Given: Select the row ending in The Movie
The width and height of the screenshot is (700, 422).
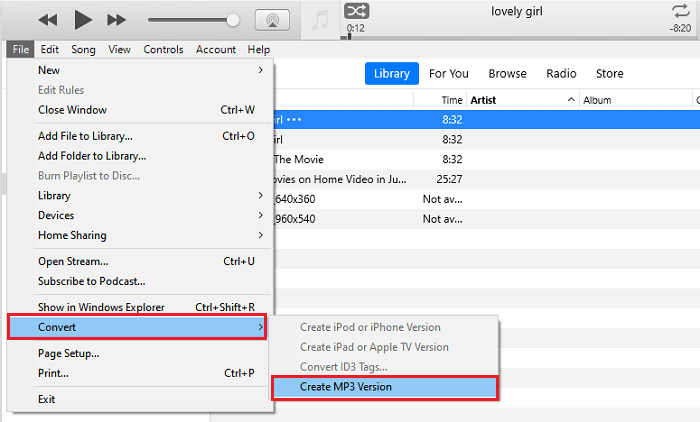Looking at the screenshot, I should pos(487,159).
